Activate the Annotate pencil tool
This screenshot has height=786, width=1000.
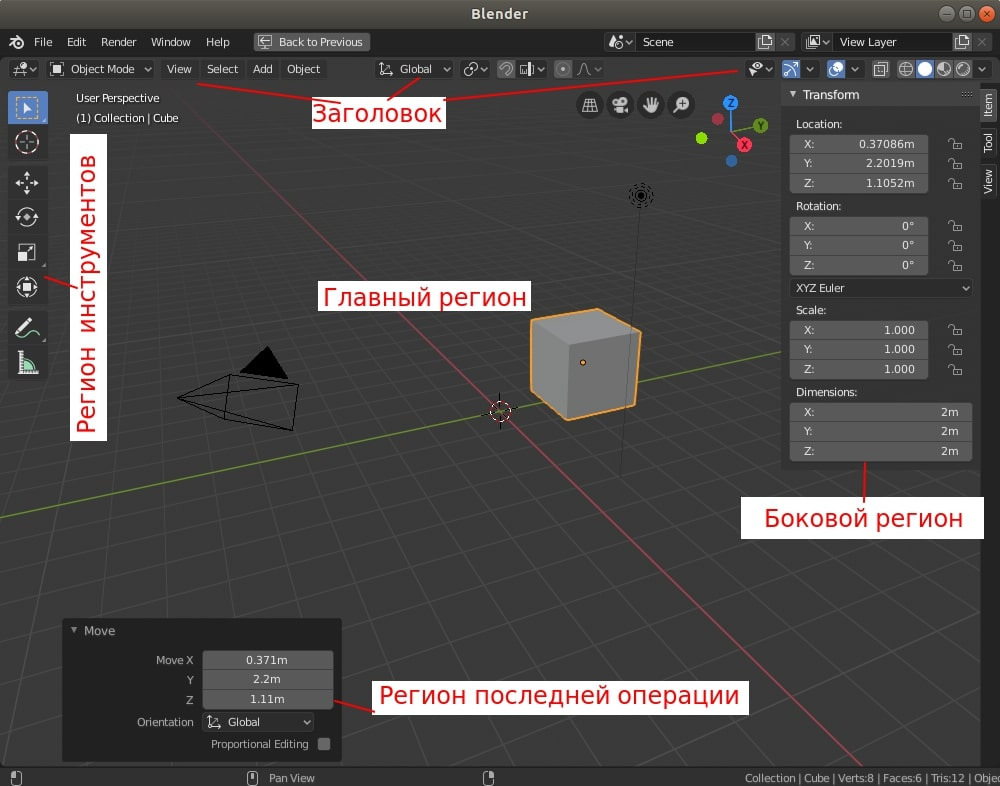pyautogui.click(x=27, y=328)
